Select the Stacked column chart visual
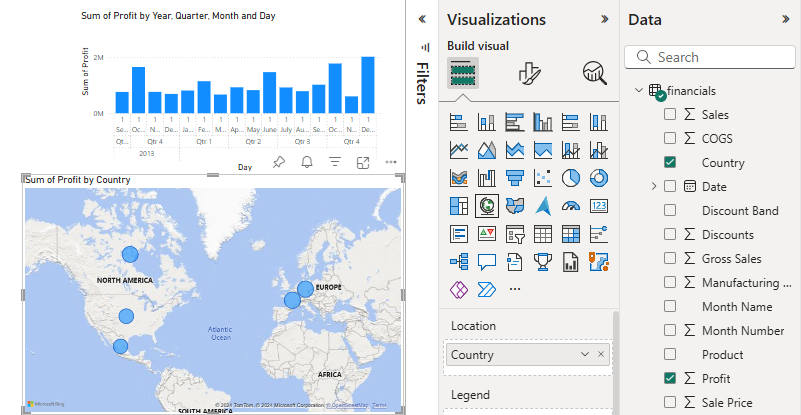Image resolution: width=801 pixels, height=415 pixels. tap(486, 123)
